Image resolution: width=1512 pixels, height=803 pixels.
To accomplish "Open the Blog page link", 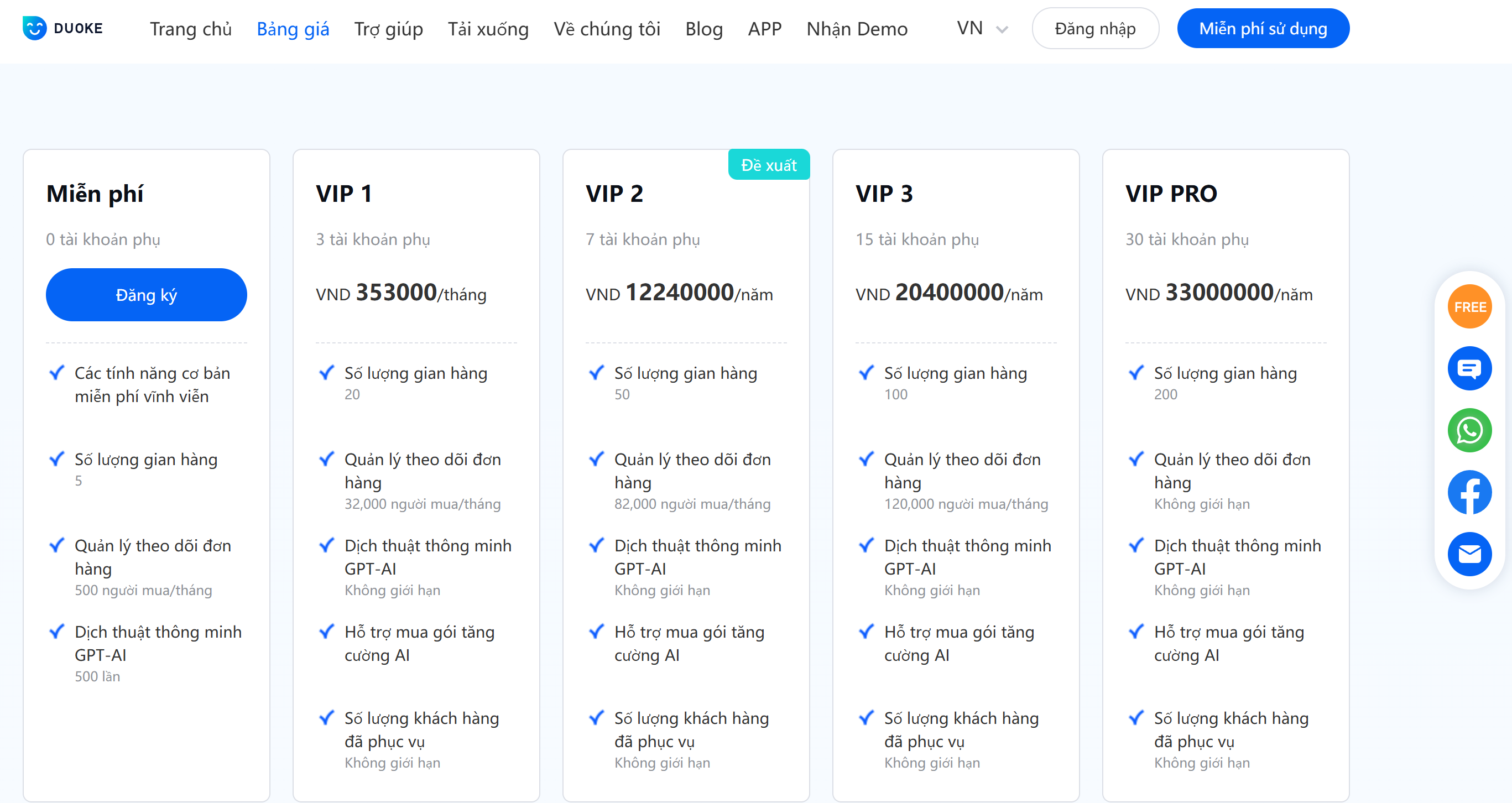I will 704,28.
